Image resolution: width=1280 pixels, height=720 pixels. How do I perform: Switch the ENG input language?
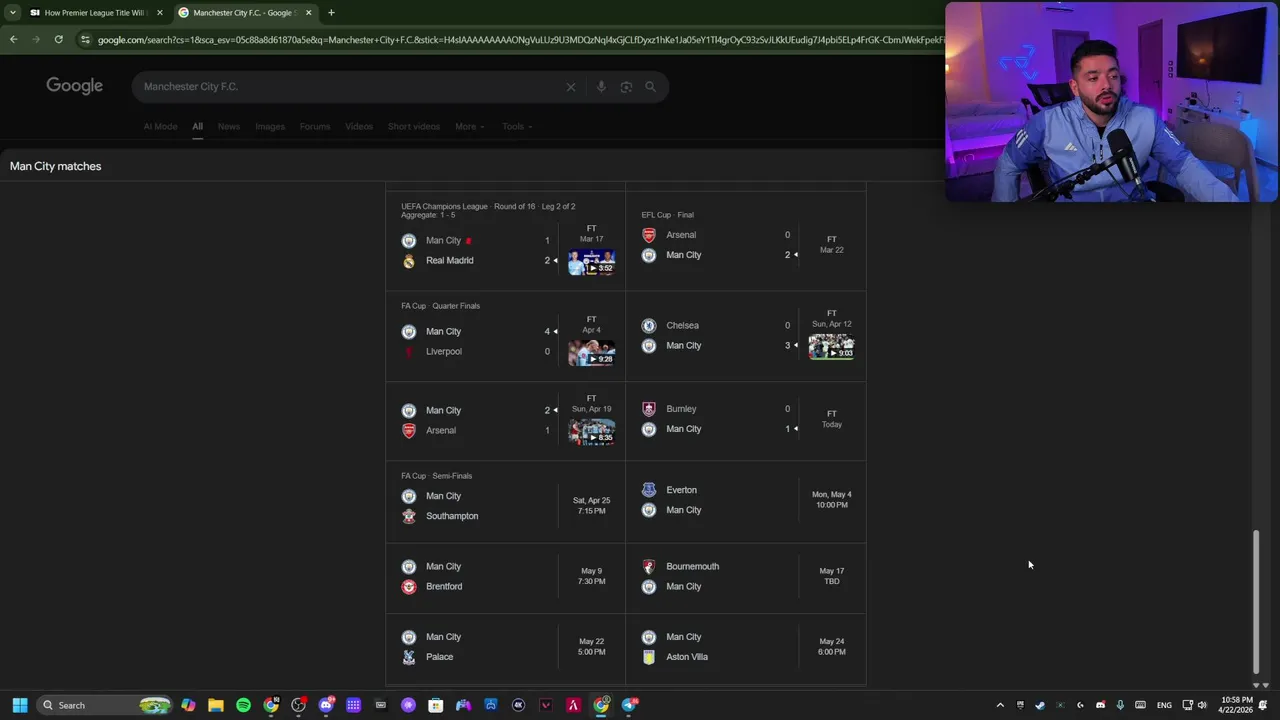1164,705
